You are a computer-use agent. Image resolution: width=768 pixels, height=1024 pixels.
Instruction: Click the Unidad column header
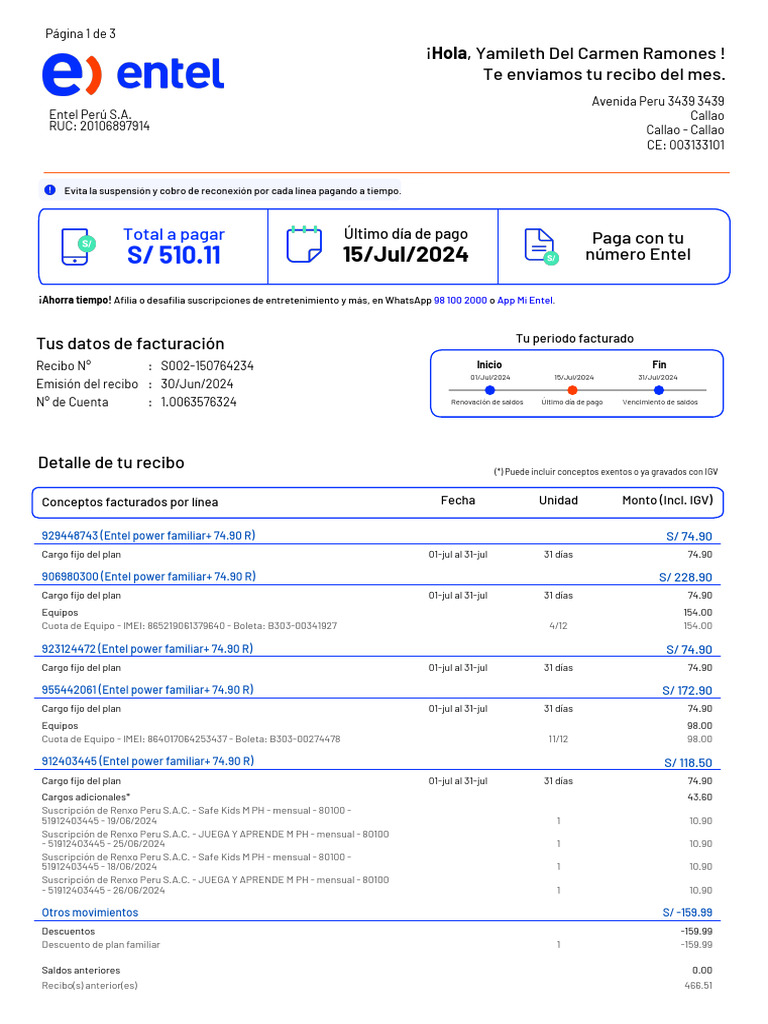click(558, 500)
